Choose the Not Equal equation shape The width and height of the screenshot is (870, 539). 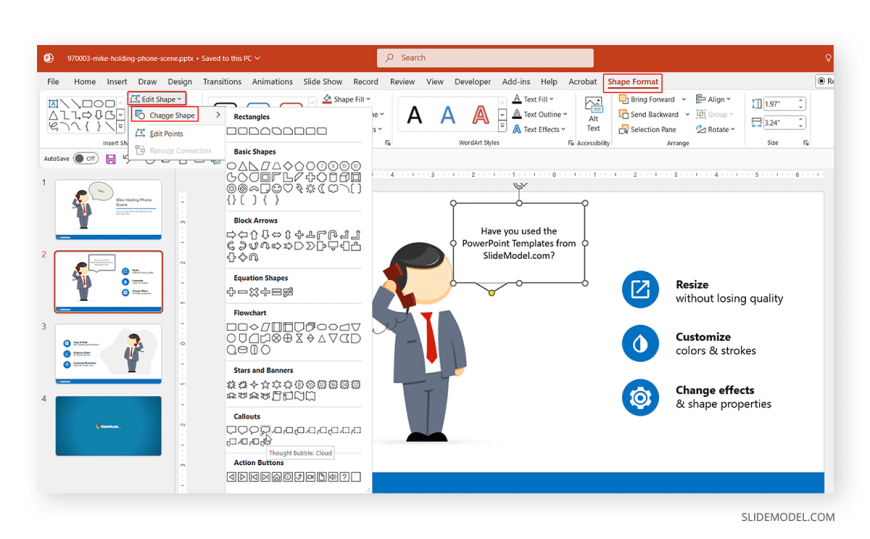click(288, 292)
